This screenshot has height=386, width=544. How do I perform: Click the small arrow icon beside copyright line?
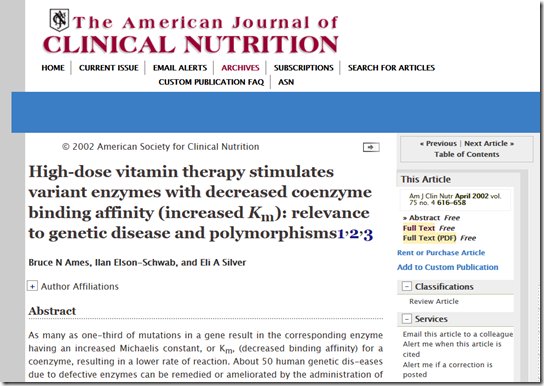371,147
